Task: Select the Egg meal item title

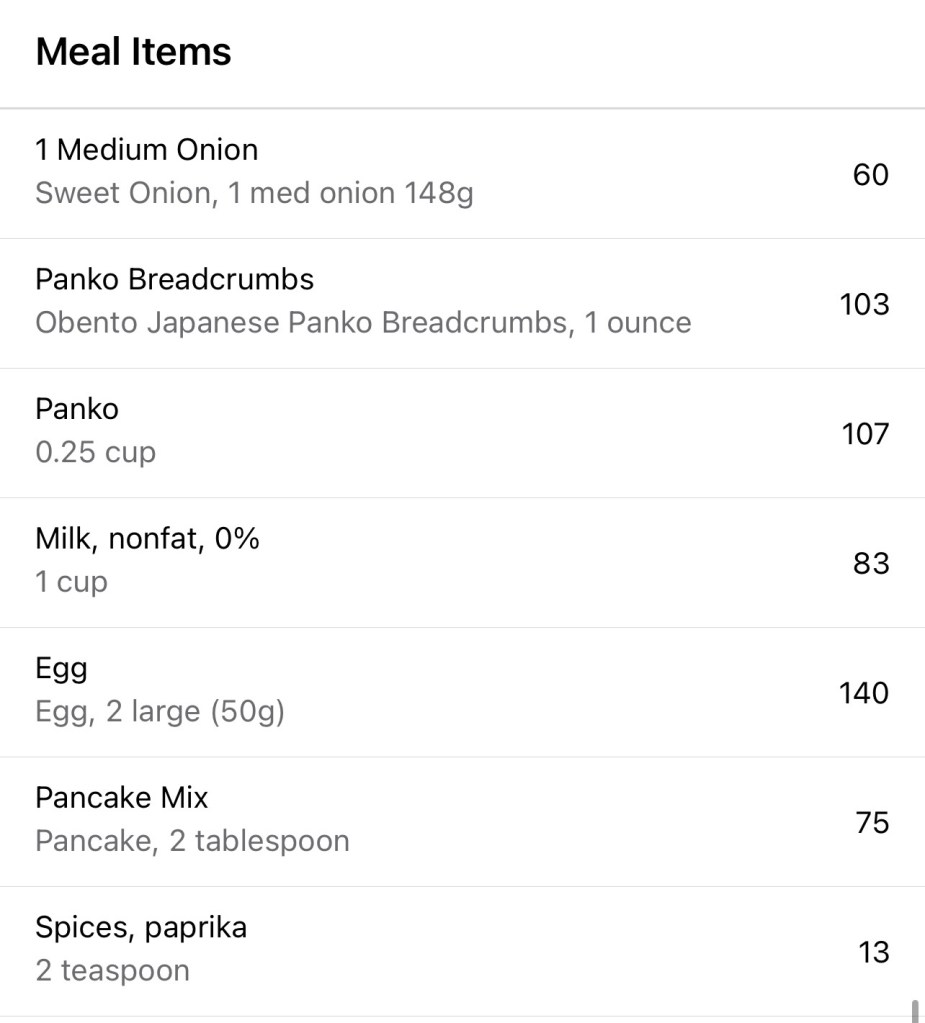Action: point(61,668)
